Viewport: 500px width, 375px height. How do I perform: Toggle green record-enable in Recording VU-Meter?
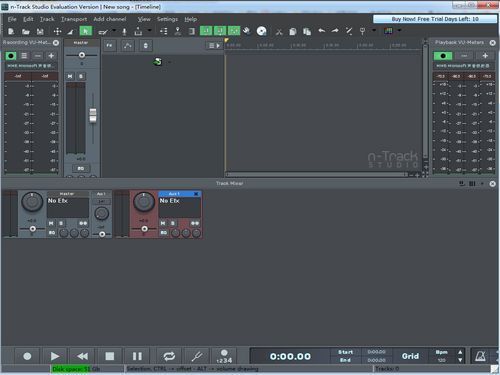[x=11, y=56]
